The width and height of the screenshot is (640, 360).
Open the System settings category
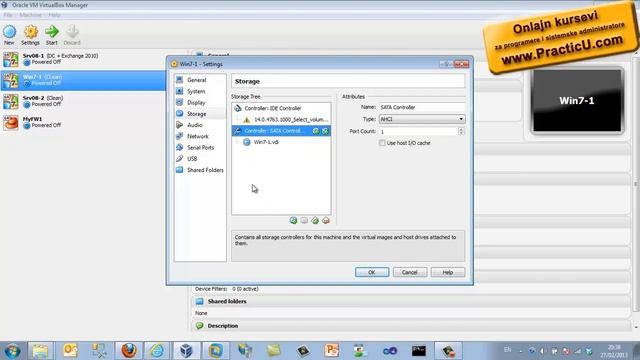point(200,91)
